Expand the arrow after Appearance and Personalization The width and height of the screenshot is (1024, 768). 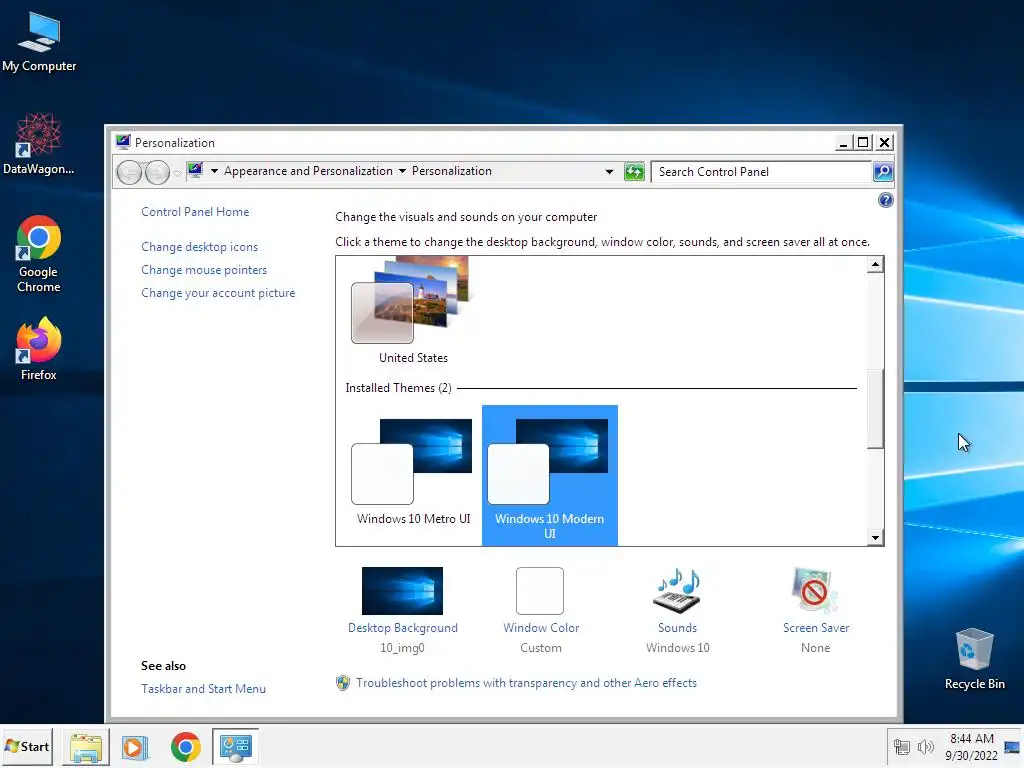[x=402, y=171]
